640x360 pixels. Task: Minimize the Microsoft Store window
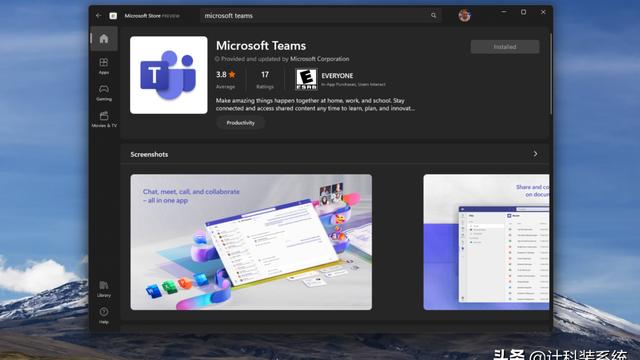coord(504,12)
